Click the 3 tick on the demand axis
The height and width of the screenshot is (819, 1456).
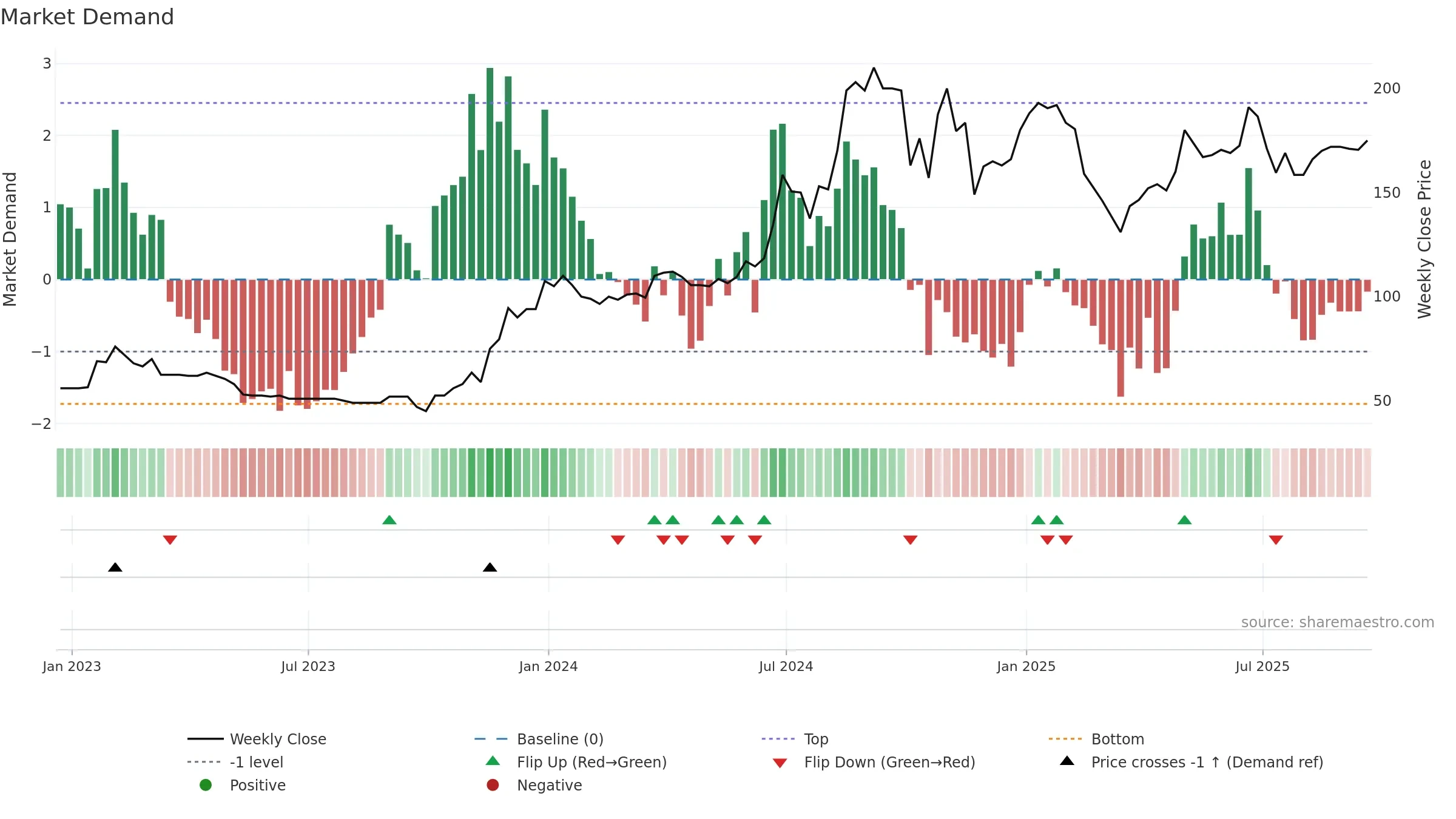(47, 64)
